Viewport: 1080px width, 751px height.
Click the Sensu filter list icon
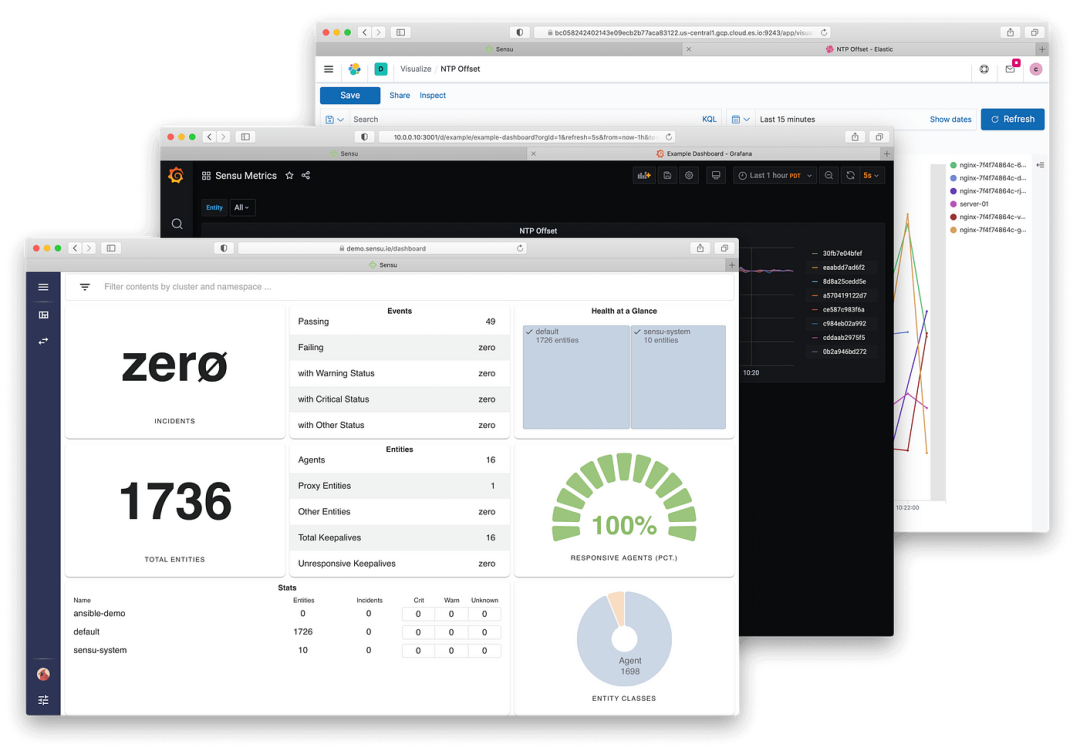coord(85,287)
